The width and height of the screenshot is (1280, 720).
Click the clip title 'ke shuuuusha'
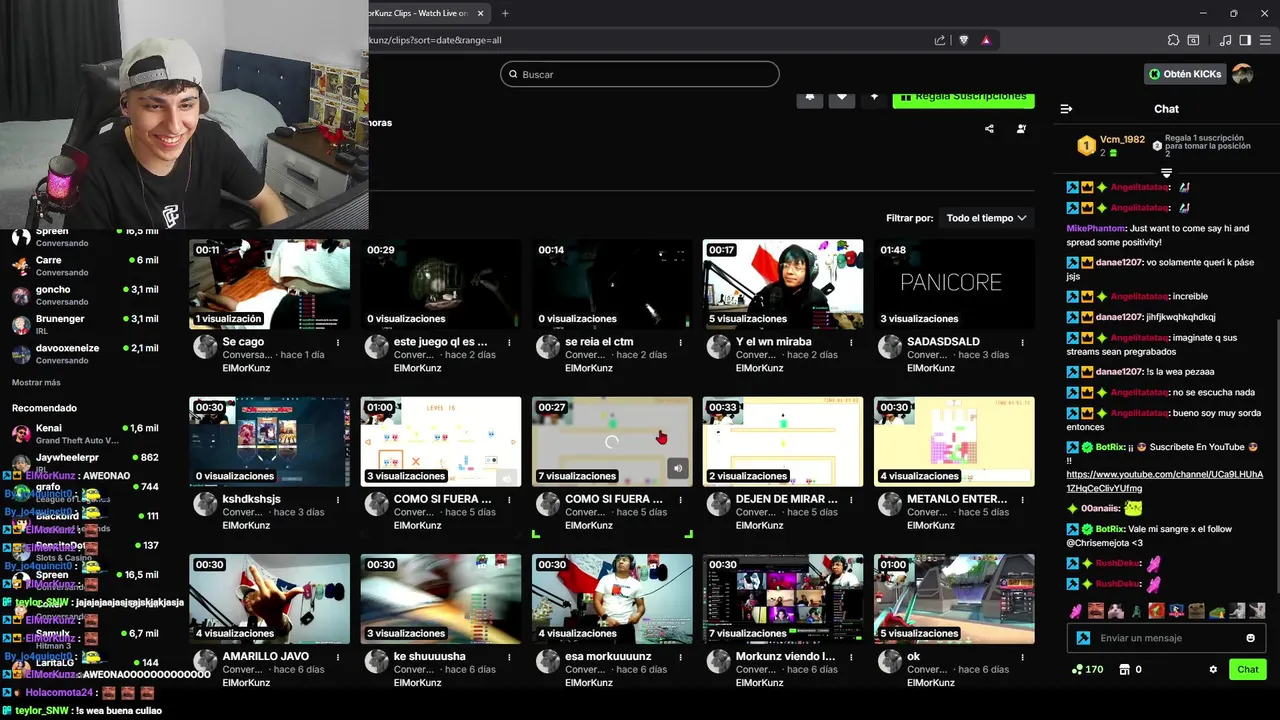[430, 657]
